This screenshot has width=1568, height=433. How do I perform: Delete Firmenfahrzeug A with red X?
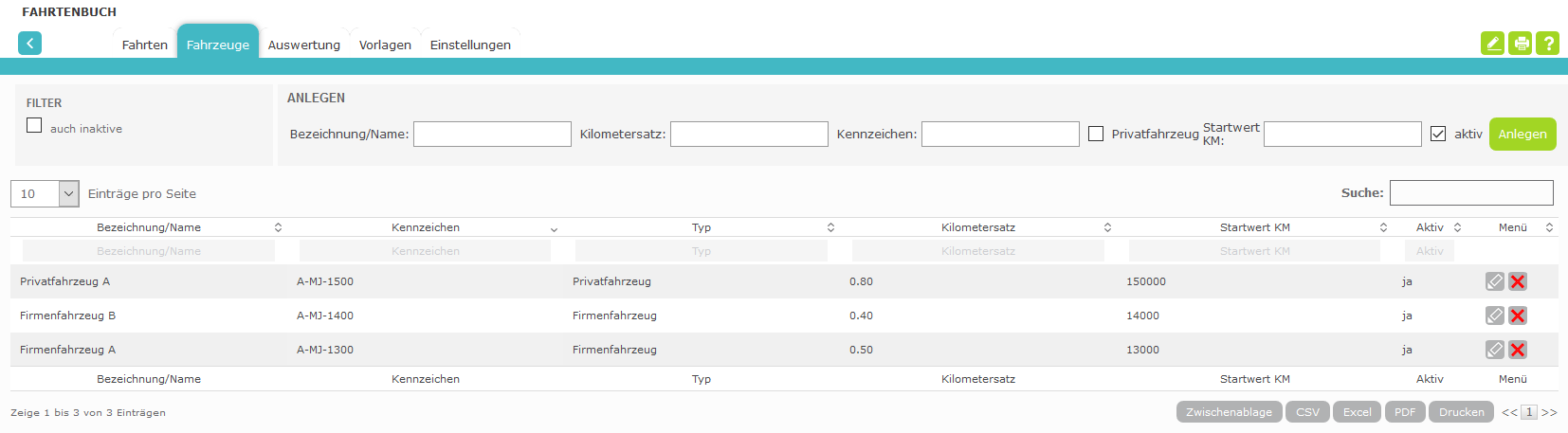[1517, 350]
